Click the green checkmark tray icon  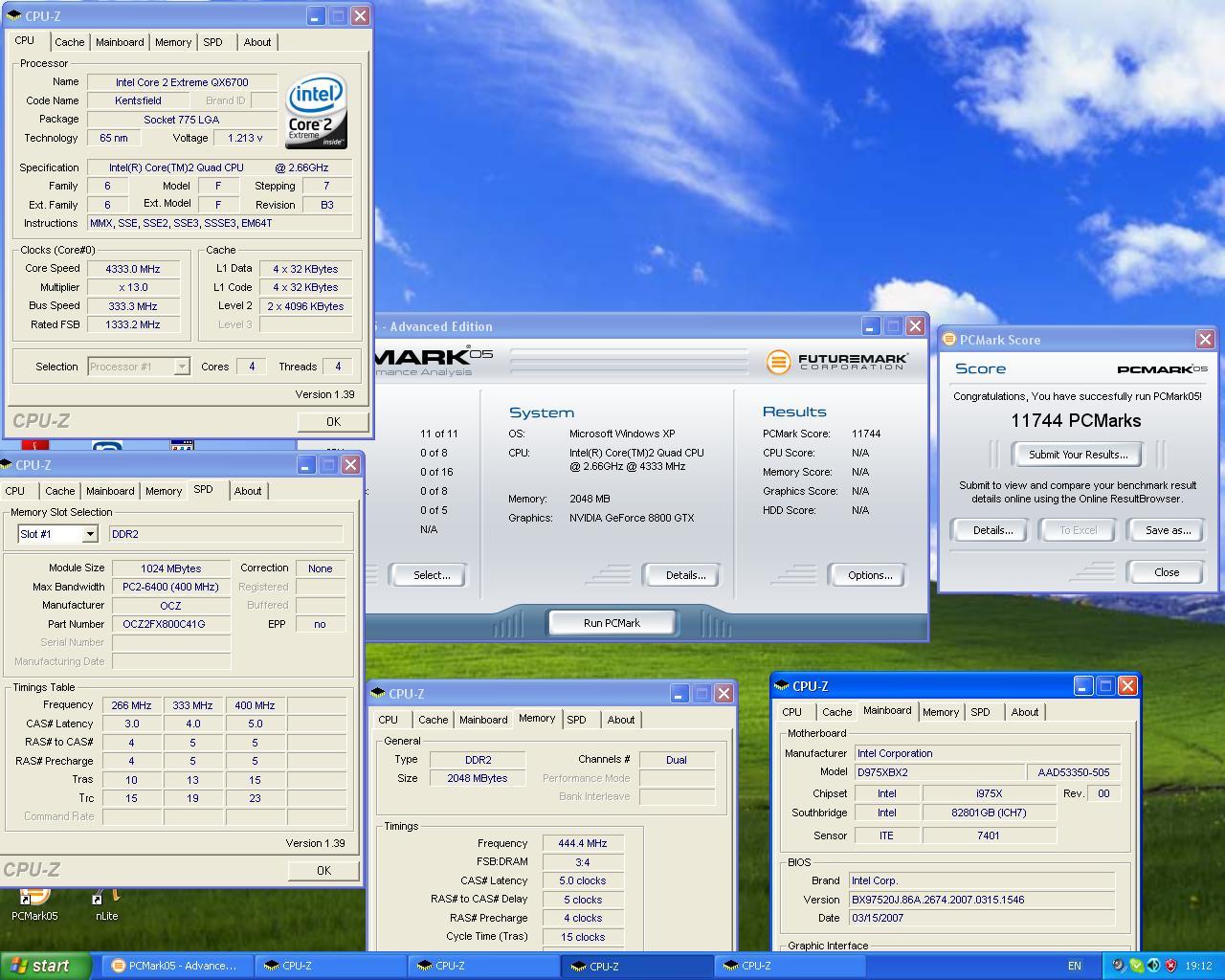1136,966
